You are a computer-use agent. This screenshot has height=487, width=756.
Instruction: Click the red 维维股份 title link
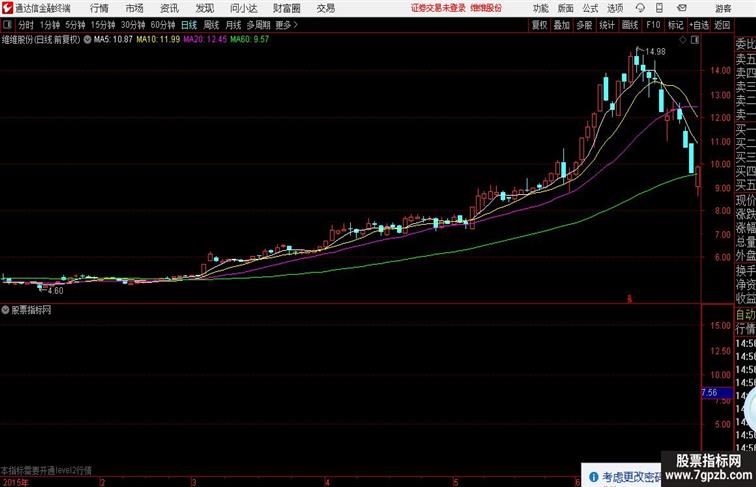[x=486, y=8]
